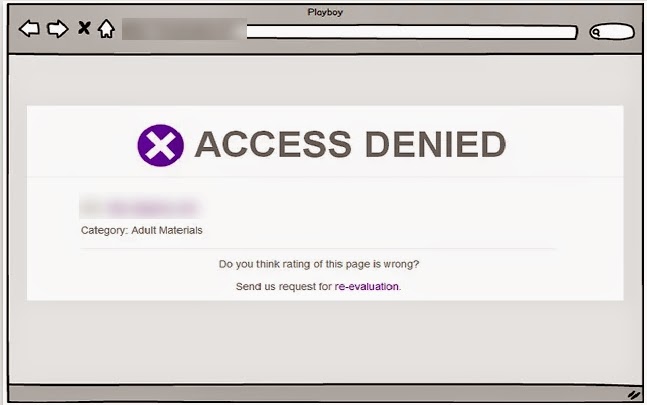Go forward with the right arrow

[57, 29]
